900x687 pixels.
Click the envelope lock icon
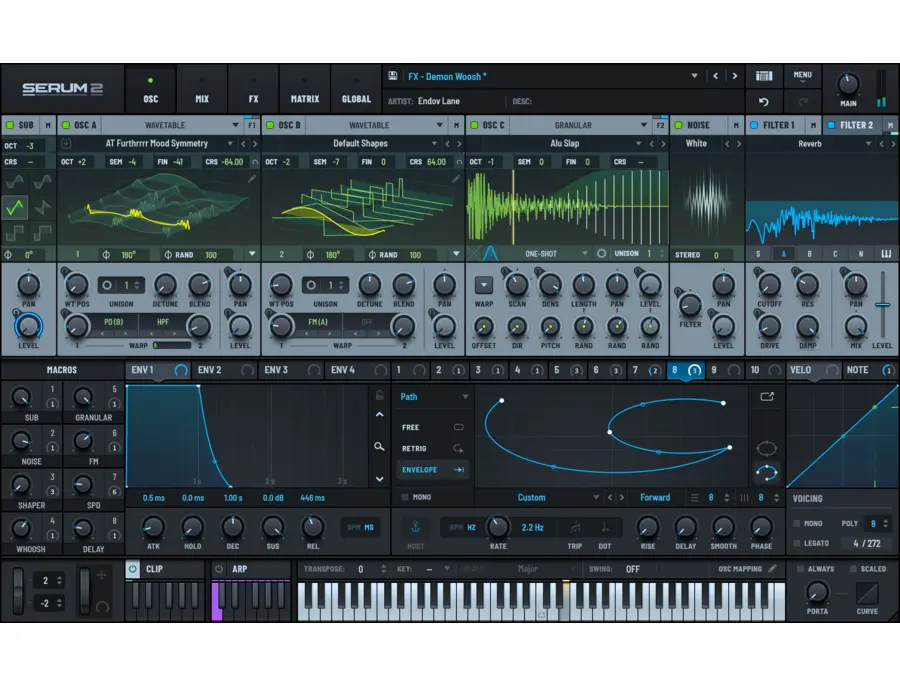pyautogui.click(x=379, y=395)
